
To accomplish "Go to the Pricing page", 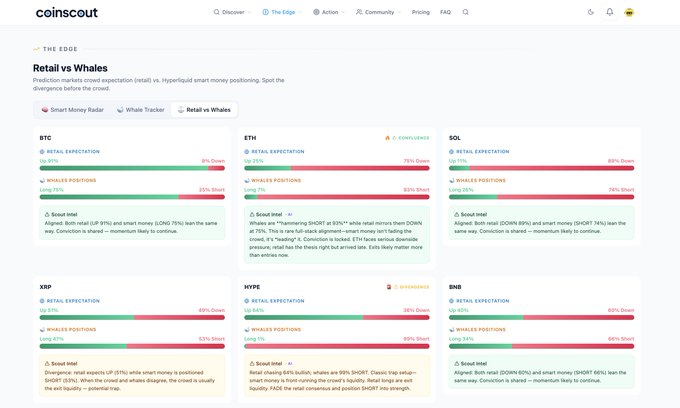I will click(421, 12).
